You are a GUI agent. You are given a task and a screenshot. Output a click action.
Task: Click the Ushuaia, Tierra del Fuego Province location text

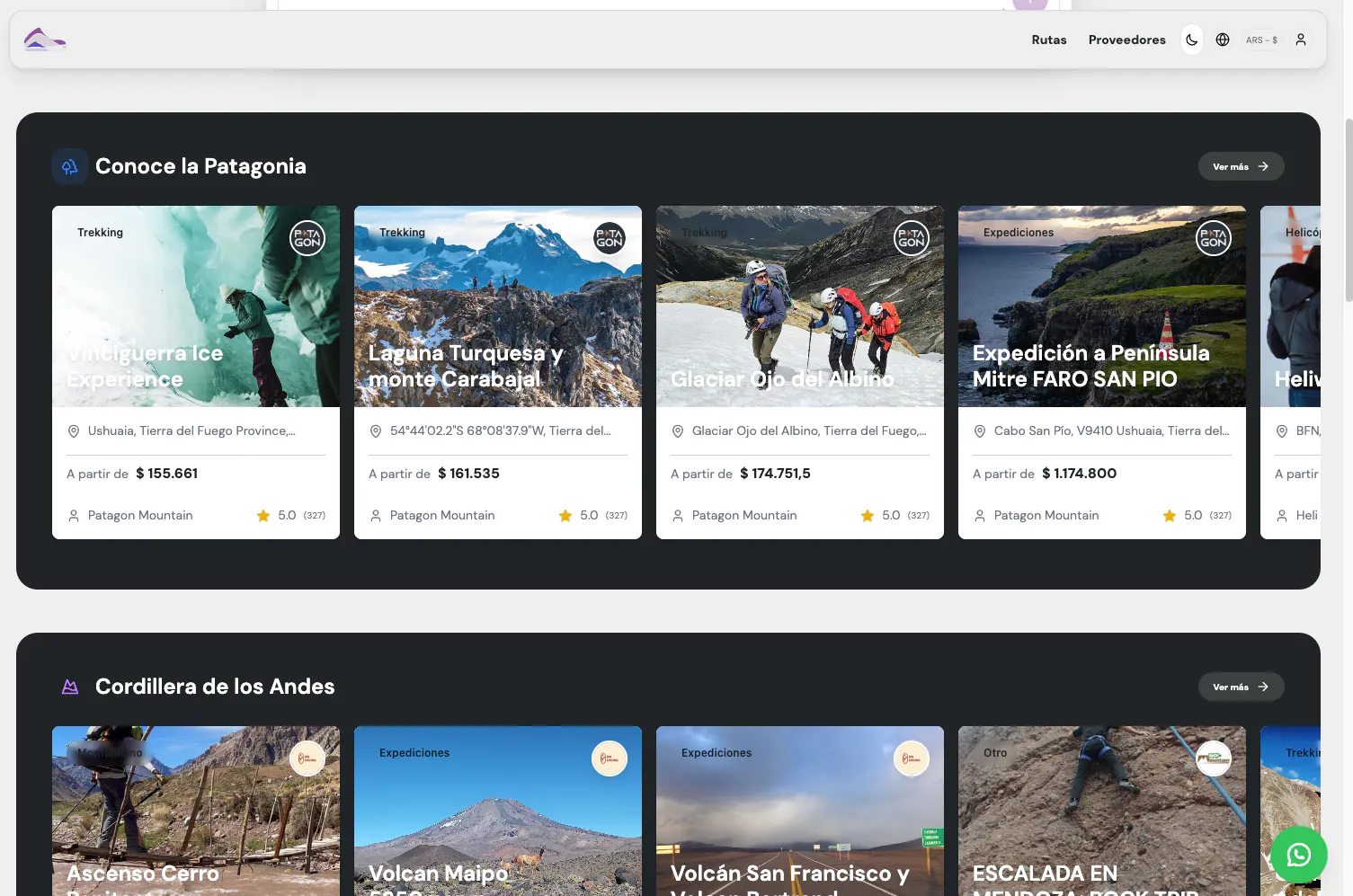tap(191, 431)
